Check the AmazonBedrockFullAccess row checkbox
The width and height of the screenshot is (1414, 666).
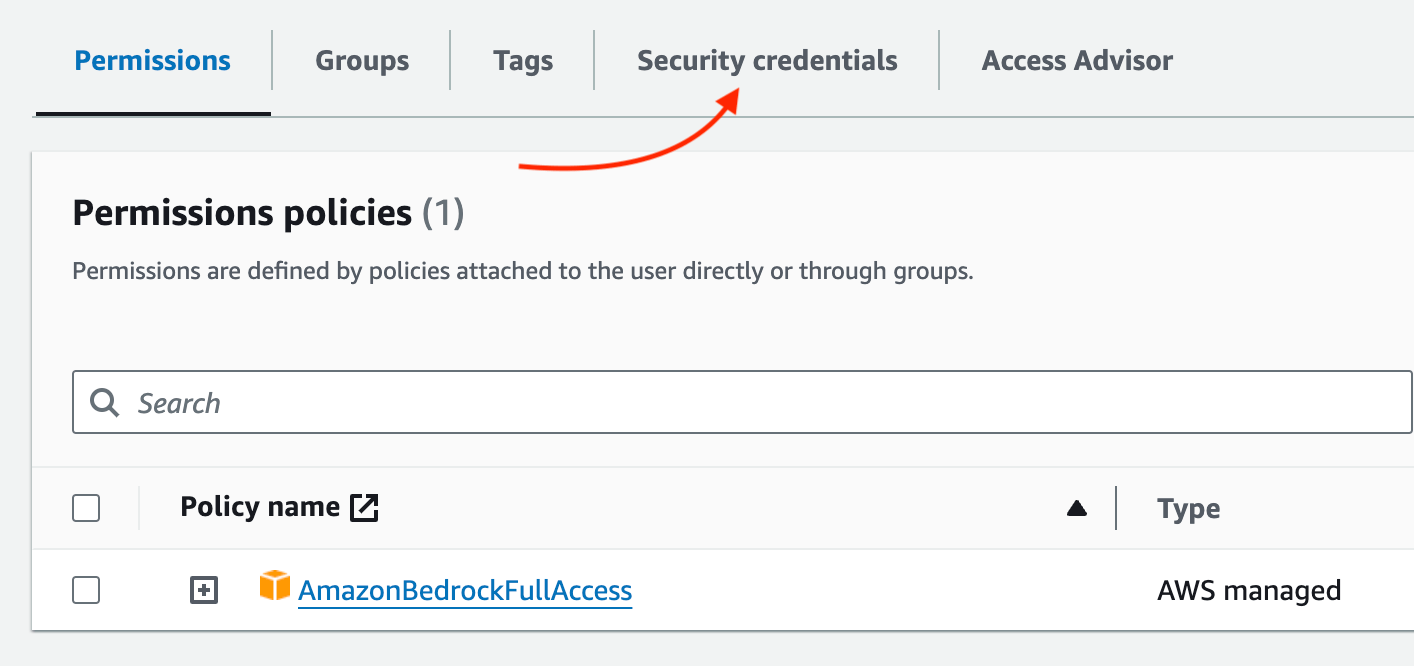point(87,591)
